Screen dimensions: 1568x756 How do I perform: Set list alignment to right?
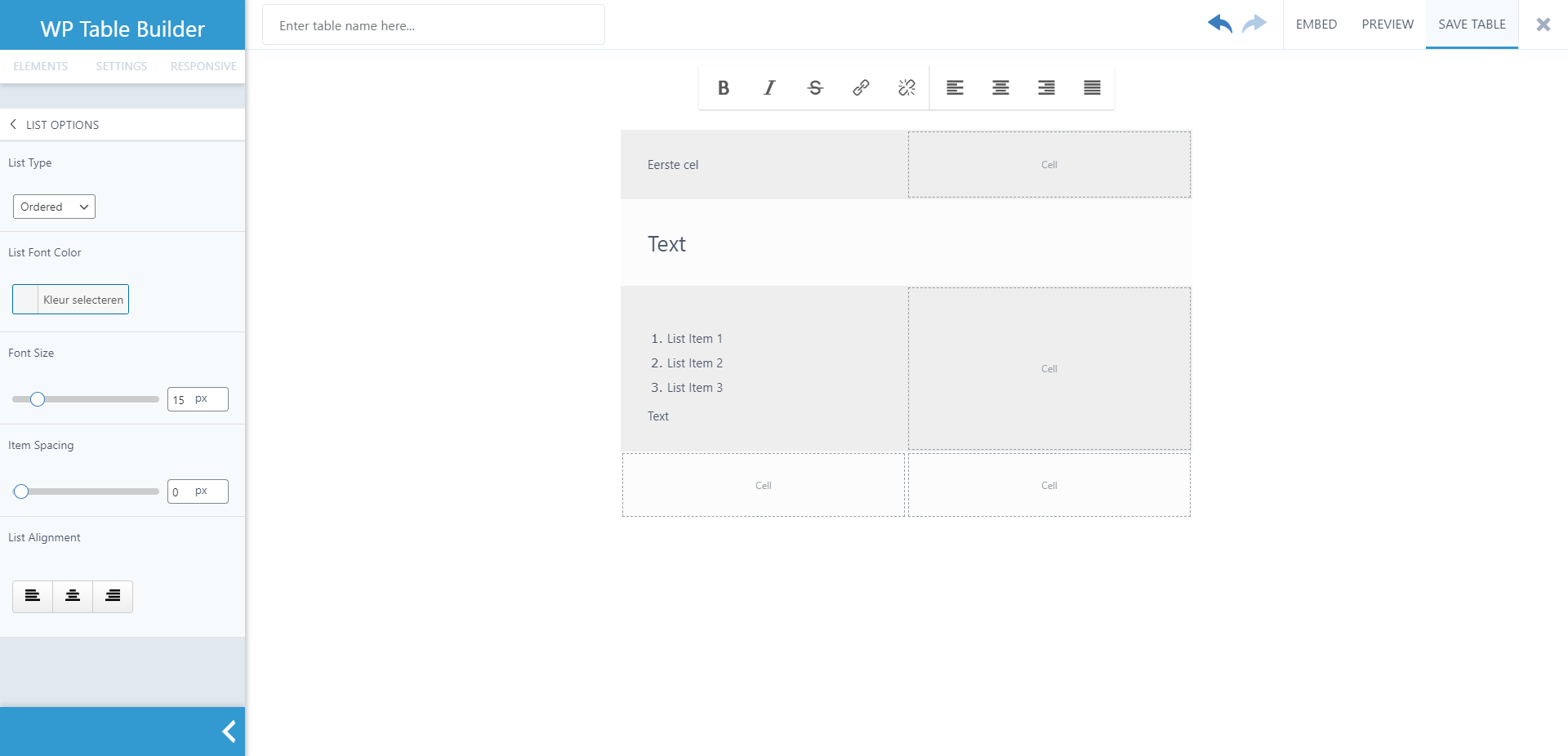[113, 596]
